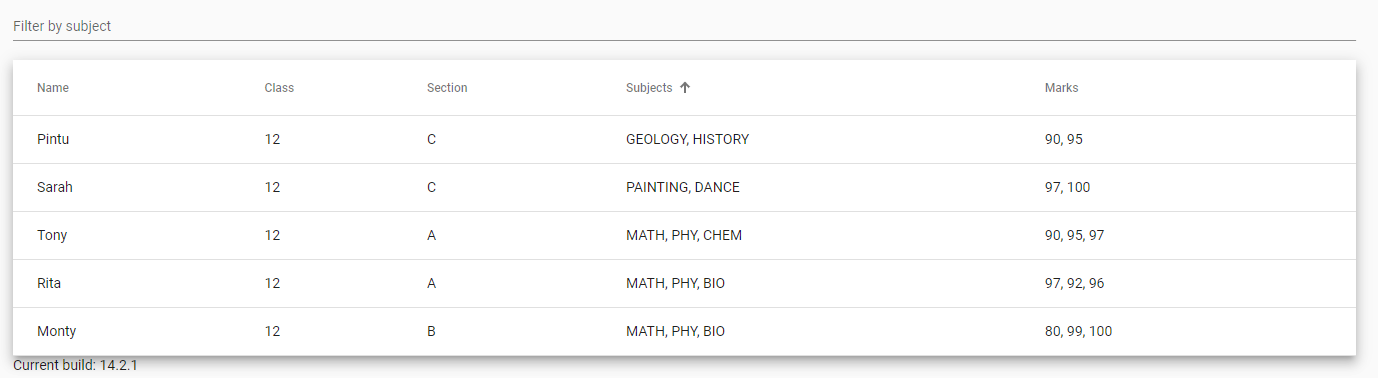Click the MATH, PHY, CHEM cell
1378x378 pixels.
coord(684,236)
